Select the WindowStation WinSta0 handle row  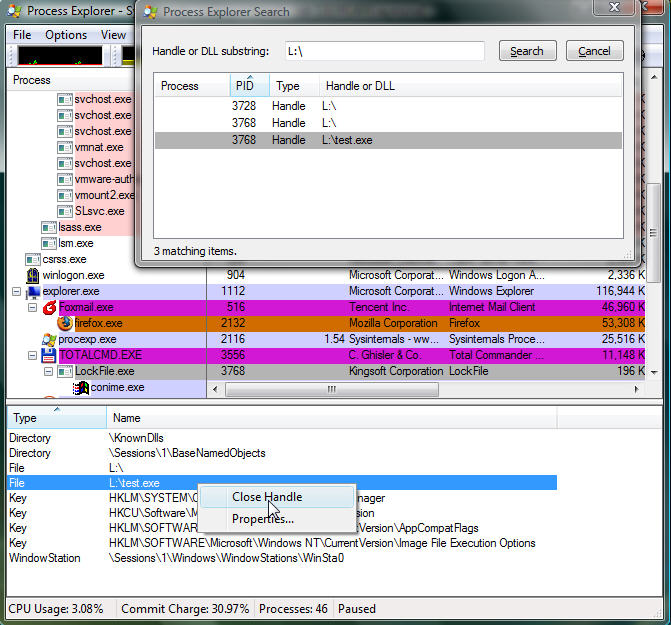pyautogui.click(x=282, y=558)
